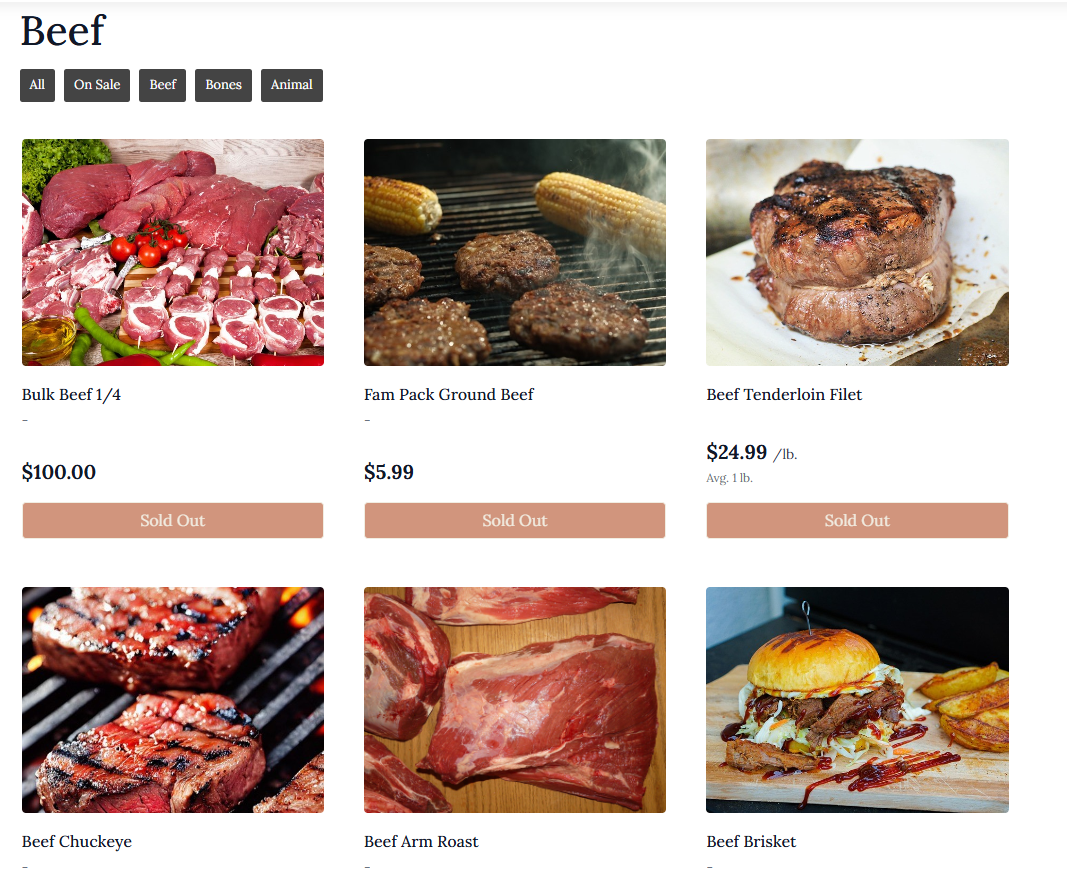Open the Fam Pack Ground Beef title
The image size is (1067, 870).
(449, 395)
